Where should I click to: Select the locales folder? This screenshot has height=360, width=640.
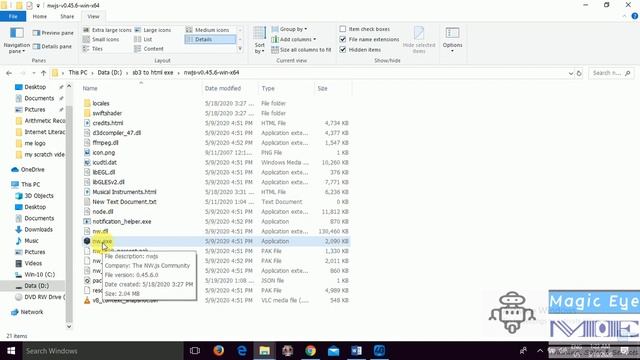(101, 103)
